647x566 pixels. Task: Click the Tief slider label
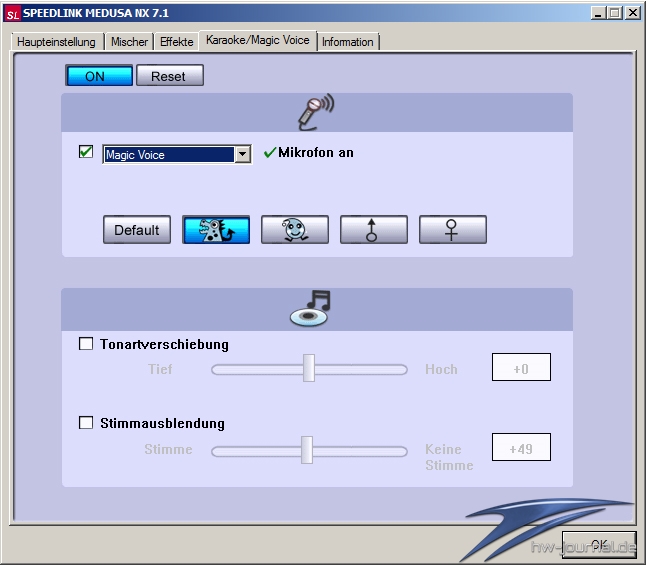pos(160,369)
